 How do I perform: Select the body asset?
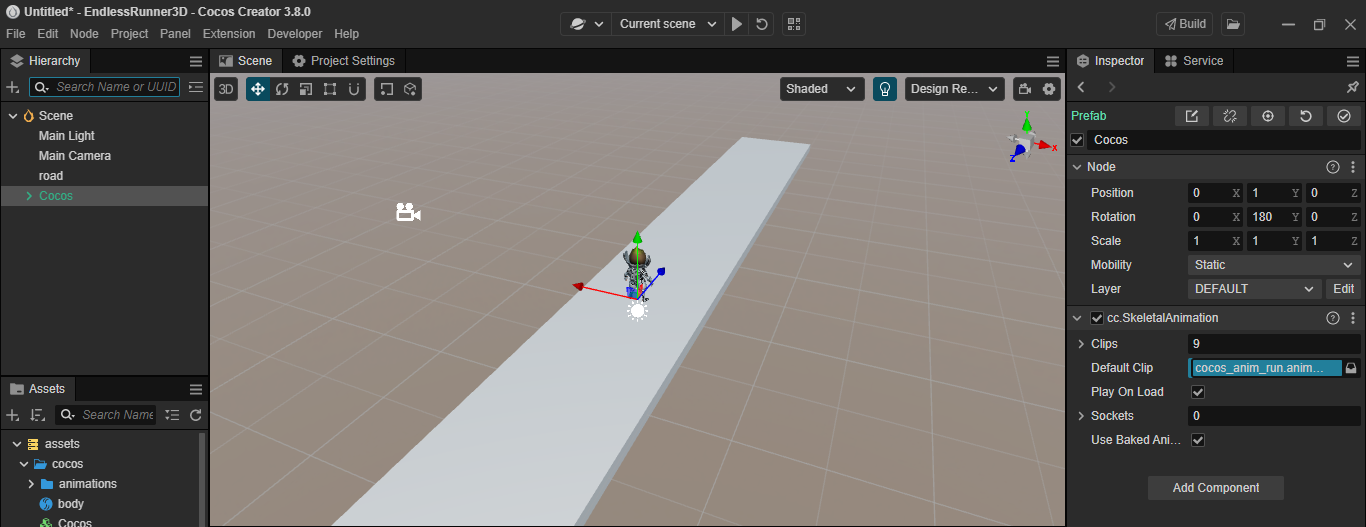click(71, 504)
